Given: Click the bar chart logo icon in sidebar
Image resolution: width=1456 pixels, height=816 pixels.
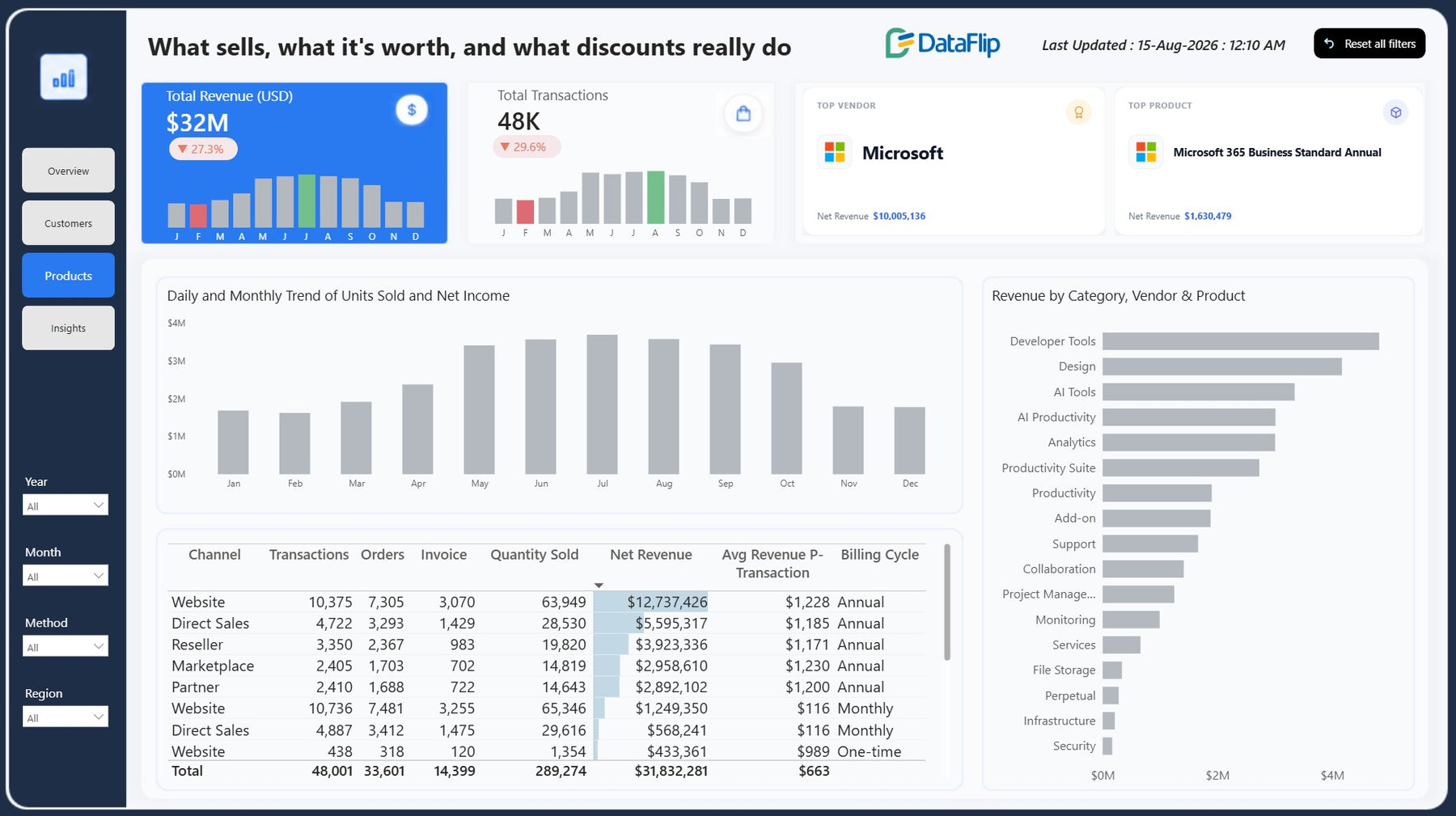Looking at the screenshot, I should 64,78.
